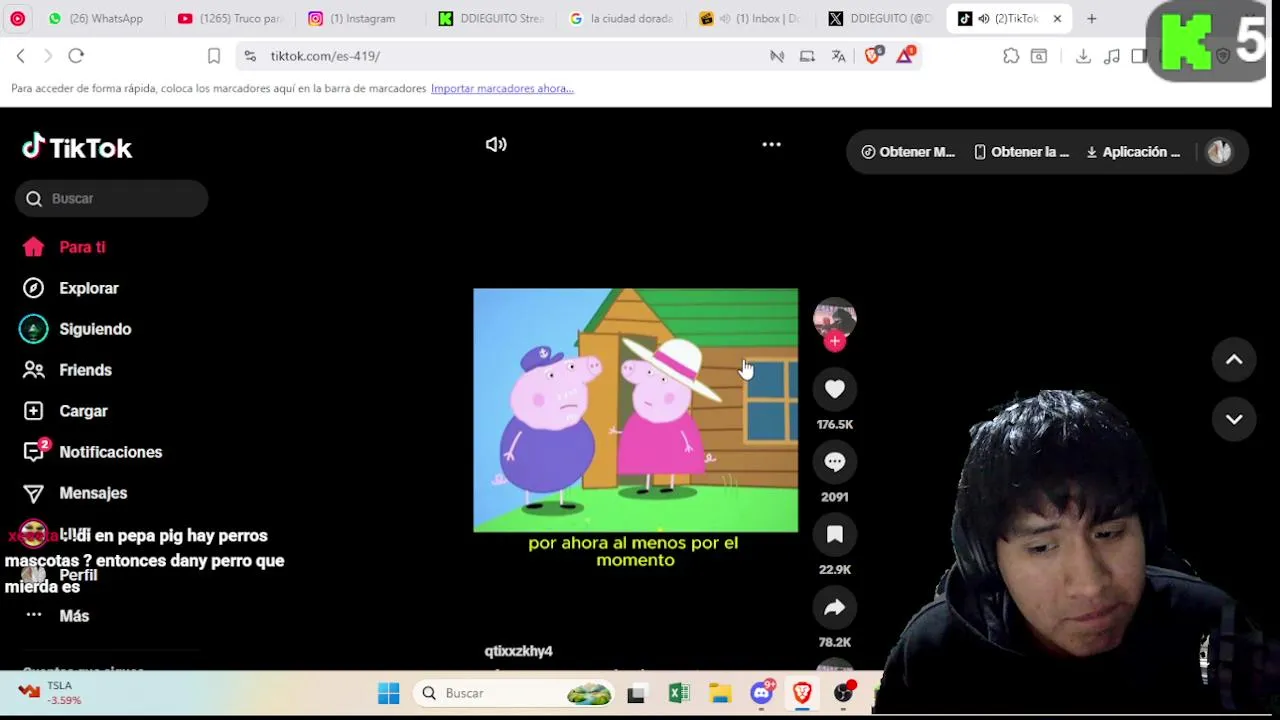Open Task View from the taskbar
1280x720 pixels.
636,693
